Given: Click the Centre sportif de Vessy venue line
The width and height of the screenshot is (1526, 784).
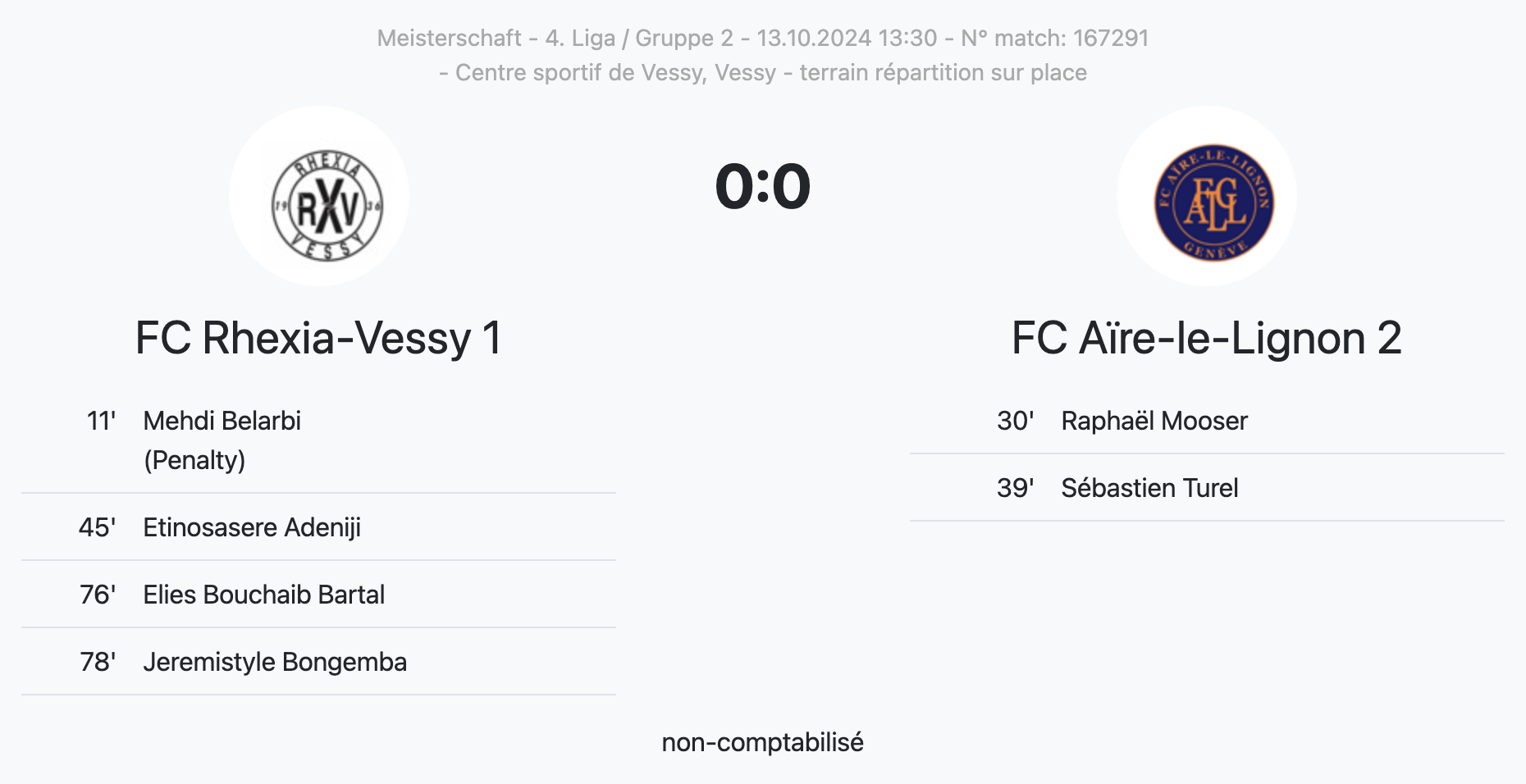Looking at the screenshot, I should pos(762,72).
